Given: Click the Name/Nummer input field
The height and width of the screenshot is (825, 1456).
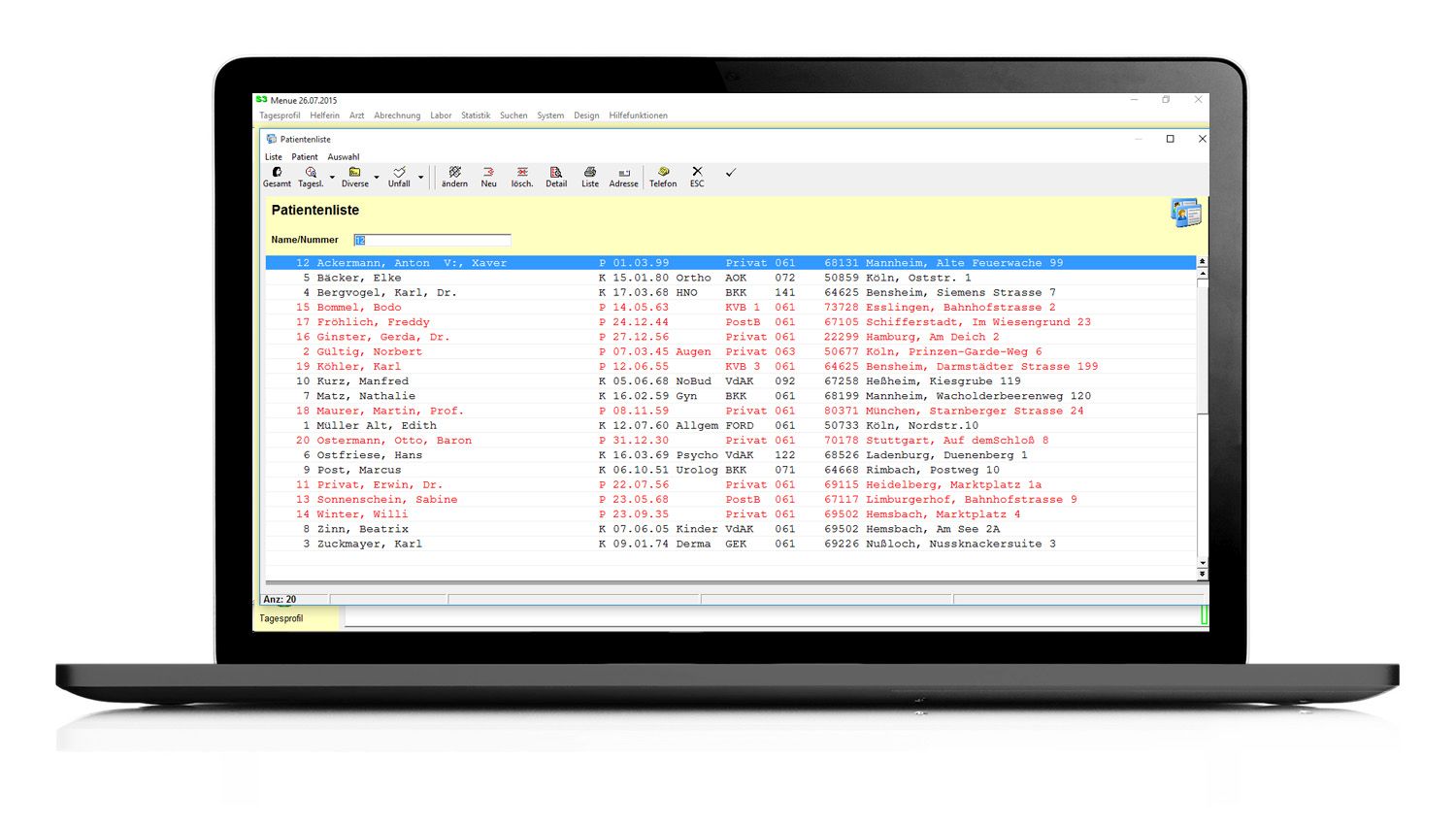Looking at the screenshot, I should [x=433, y=240].
